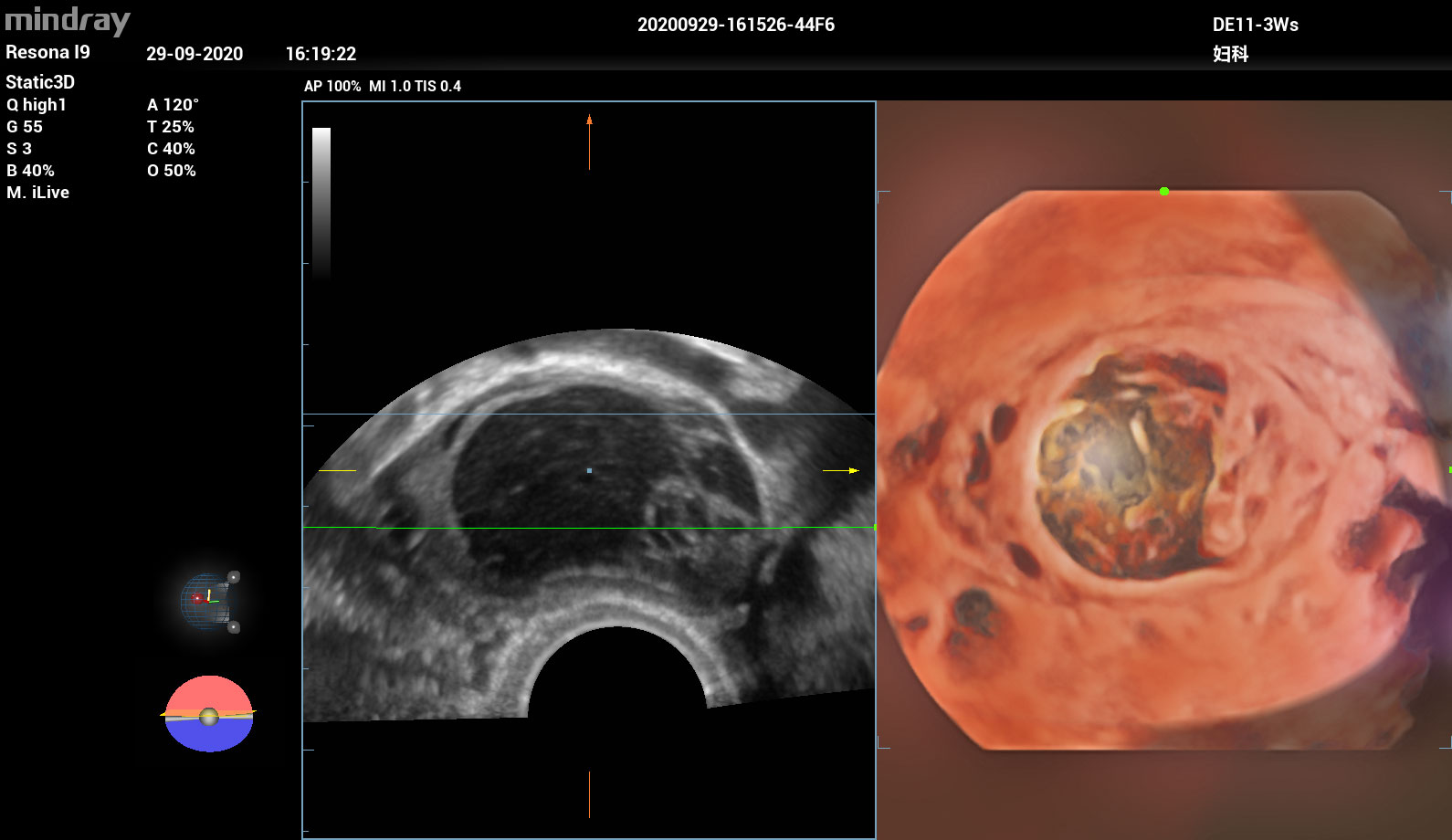Click the wireframe 3D orientation sphere icon

point(206,601)
